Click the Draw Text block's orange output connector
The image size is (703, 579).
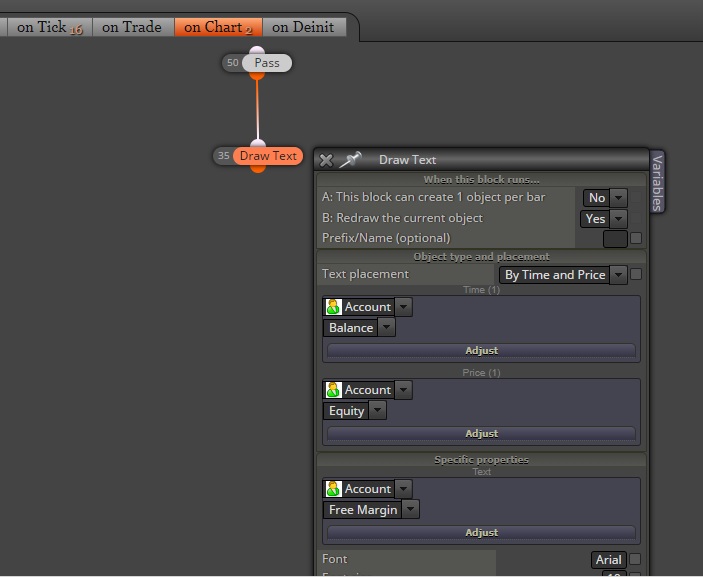click(x=258, y=169)
